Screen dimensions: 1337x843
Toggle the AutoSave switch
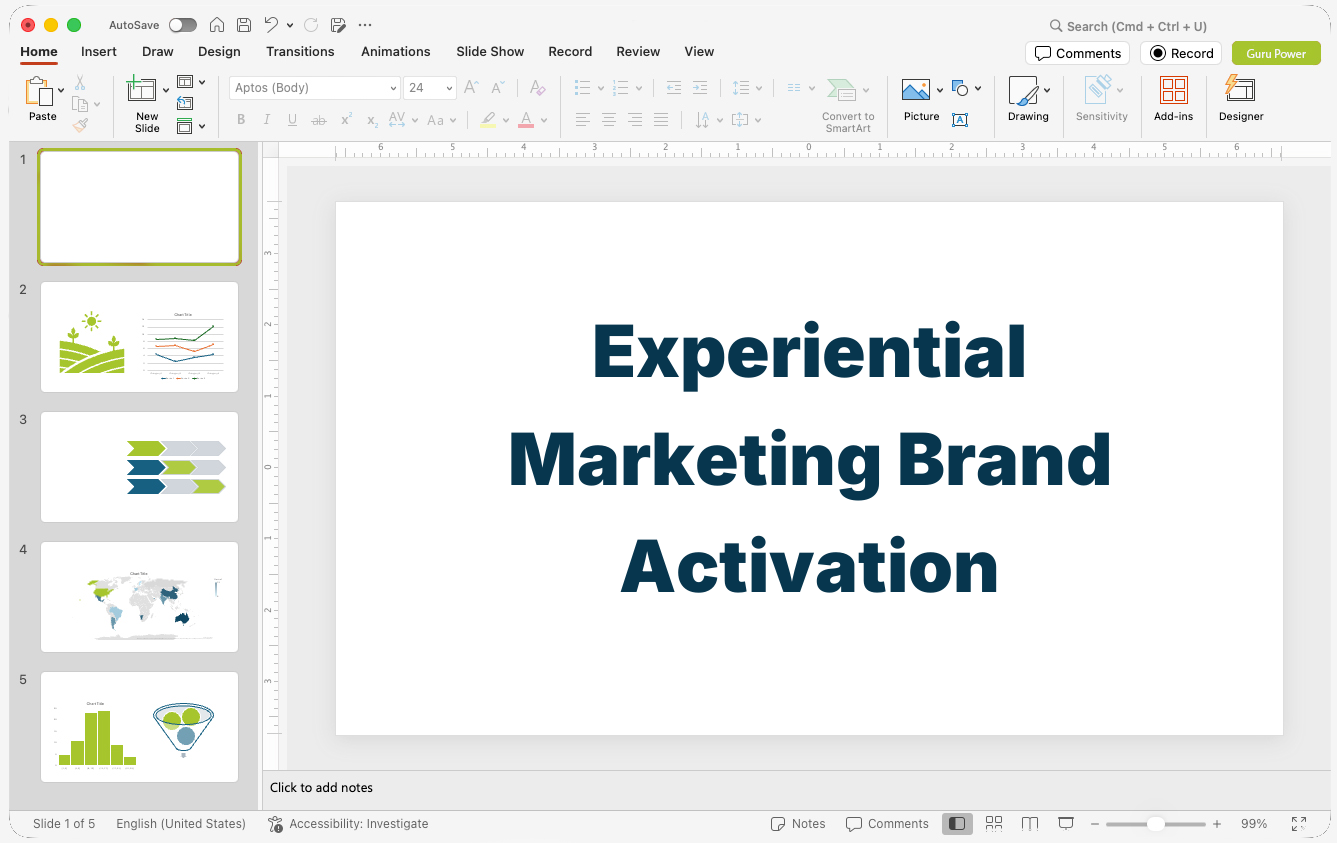coord(183,25)
